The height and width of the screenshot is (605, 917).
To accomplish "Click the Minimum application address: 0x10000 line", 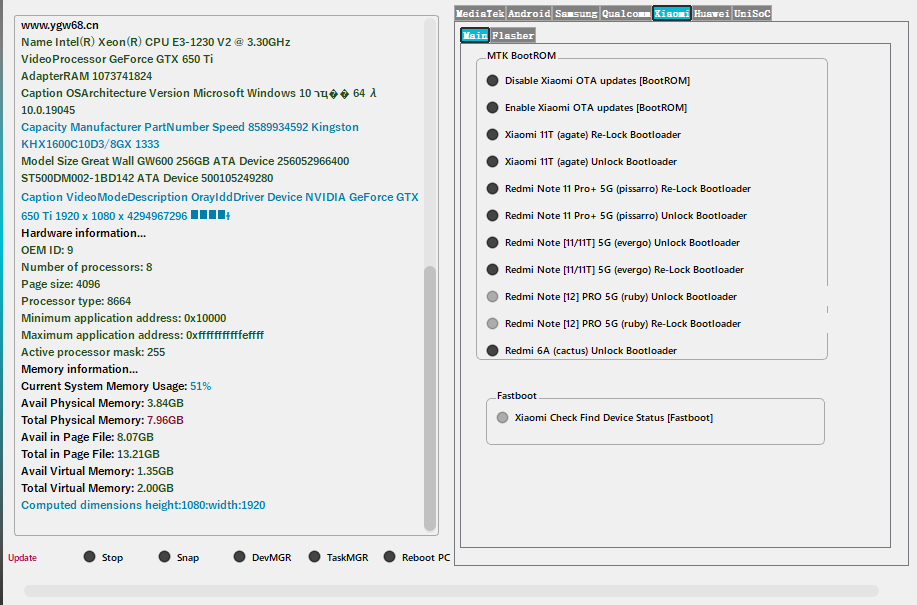I will click(x=124, y=317).
